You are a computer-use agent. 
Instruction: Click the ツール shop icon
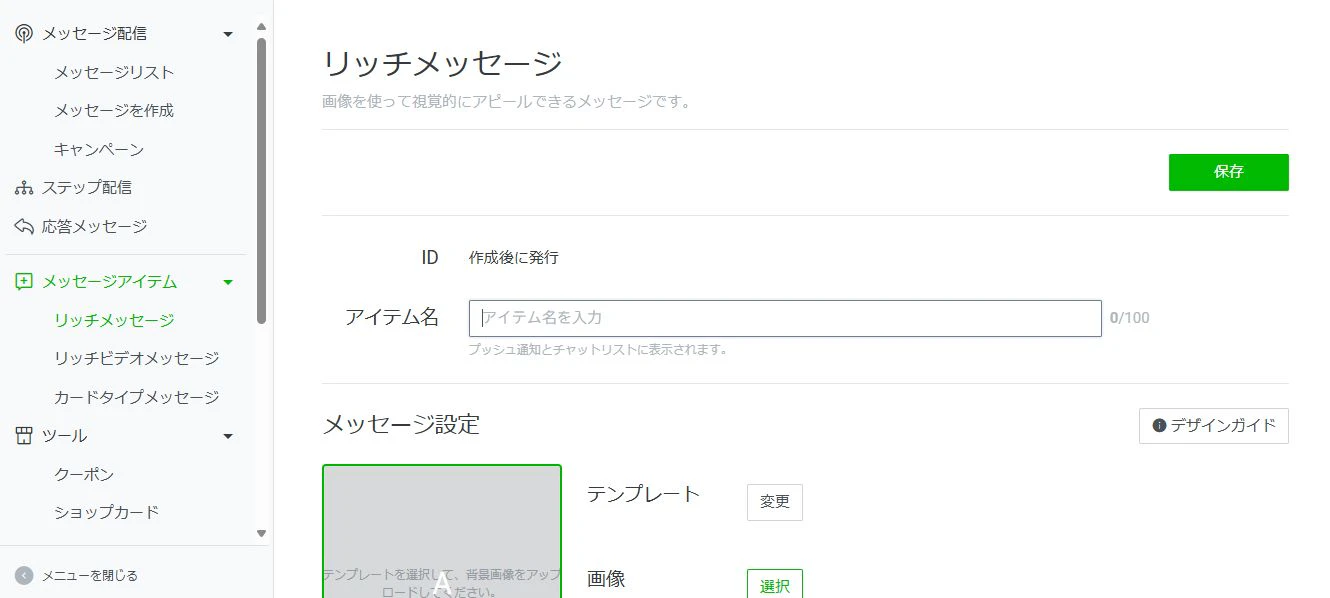click(24, 436)
